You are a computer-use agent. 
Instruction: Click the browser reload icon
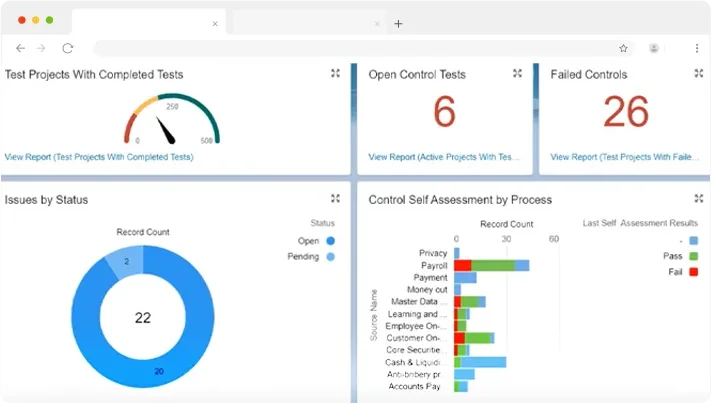coord(68,48)
